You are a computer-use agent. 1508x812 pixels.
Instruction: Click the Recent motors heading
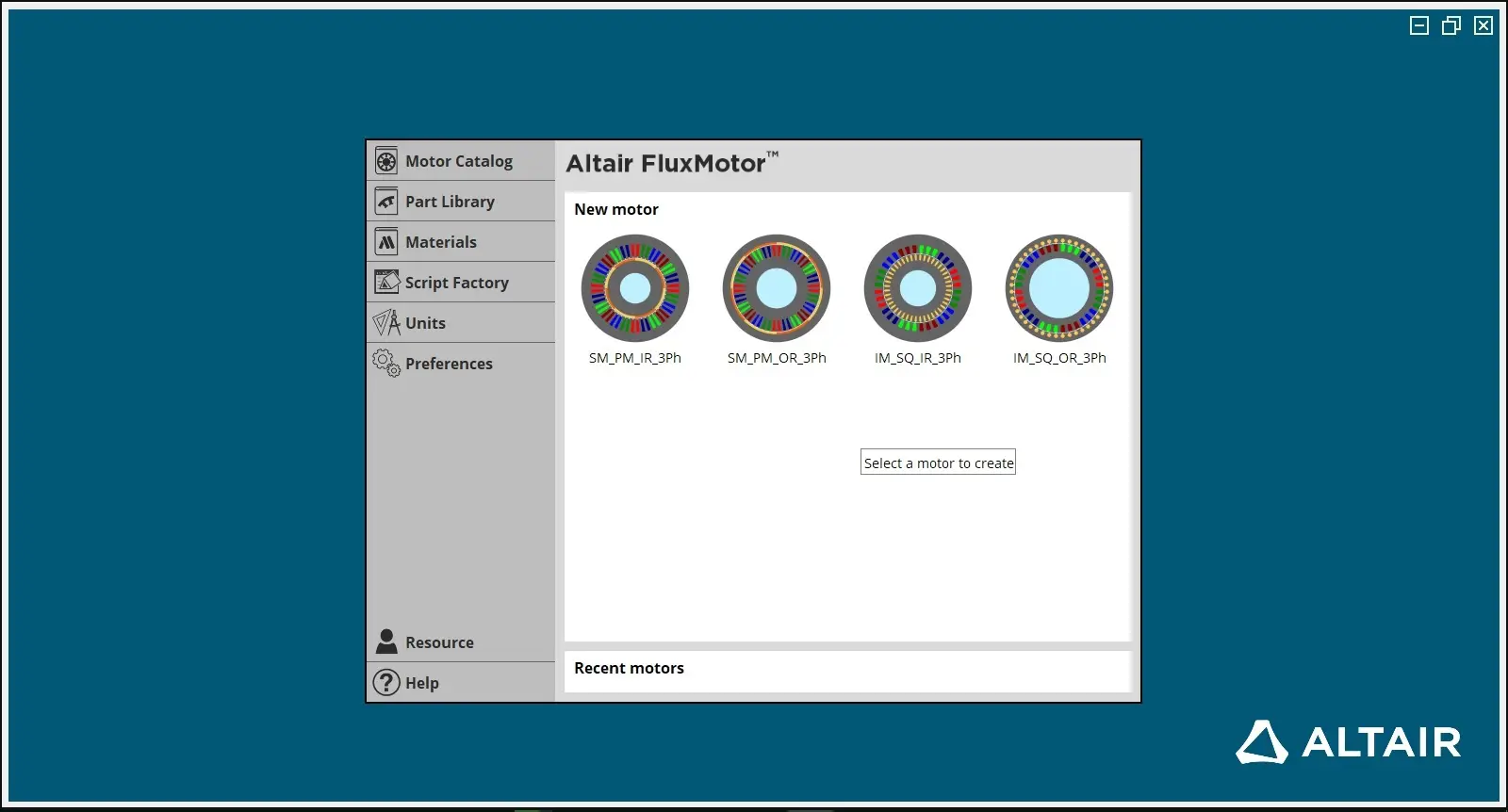click(x=629, y=668)
